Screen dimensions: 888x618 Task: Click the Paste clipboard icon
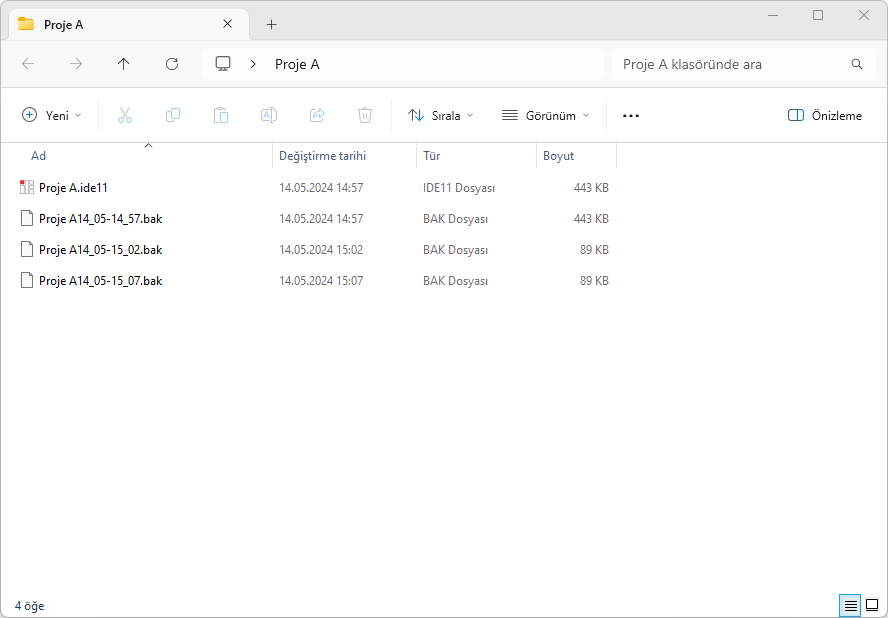pyautogui.click(x=221, y=115)
